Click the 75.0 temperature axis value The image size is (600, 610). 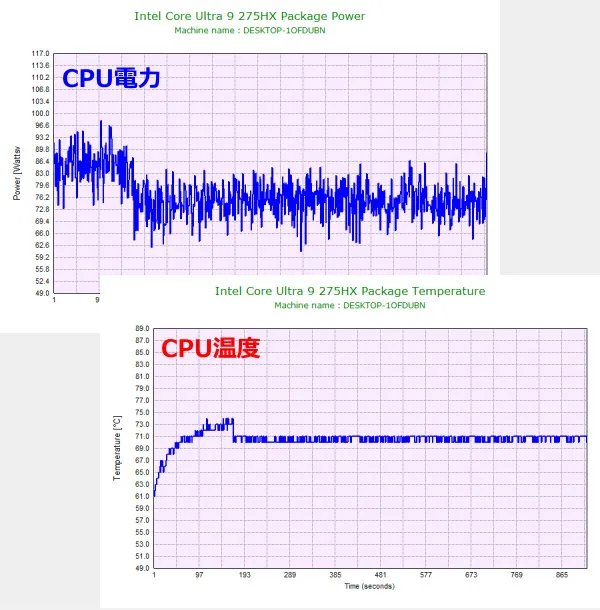[x=142, y=413]
